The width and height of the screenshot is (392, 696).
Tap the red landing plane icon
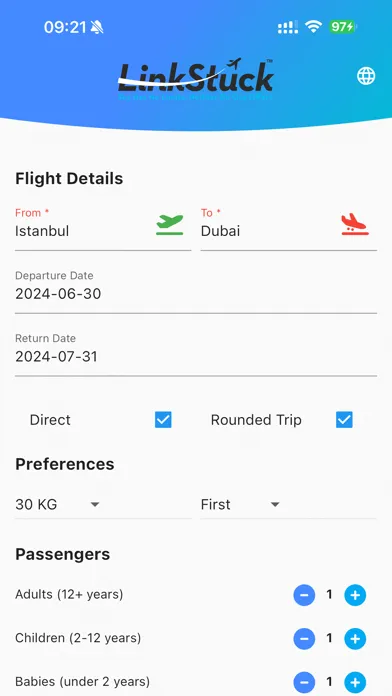355,224
